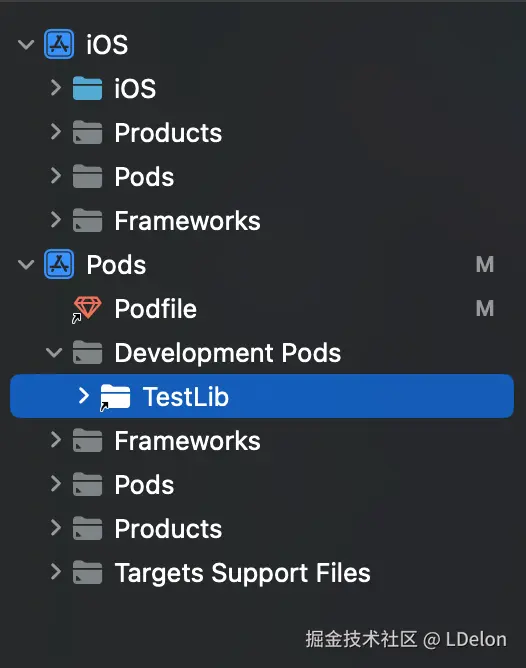The image size is (526, 668).
Task: Expand the TestLib folder
Action: pyautogui.click(x=83, y=396)
